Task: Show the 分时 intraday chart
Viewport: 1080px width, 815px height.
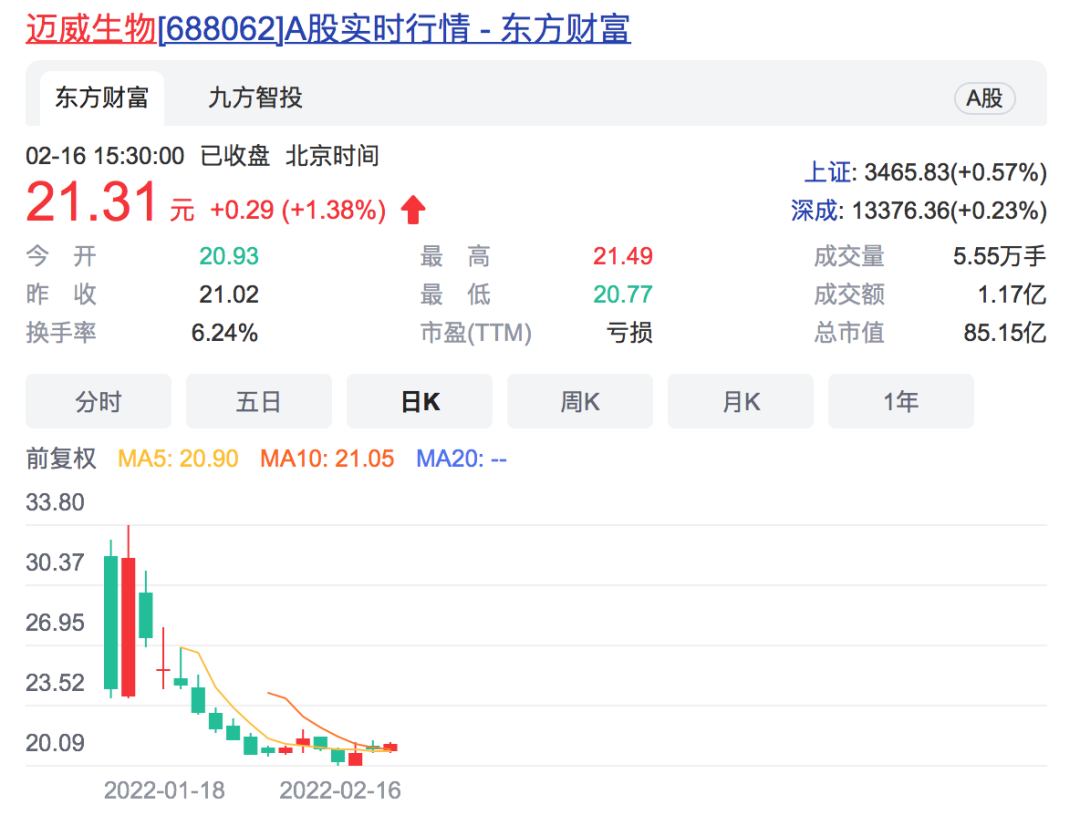Action: 98,402
